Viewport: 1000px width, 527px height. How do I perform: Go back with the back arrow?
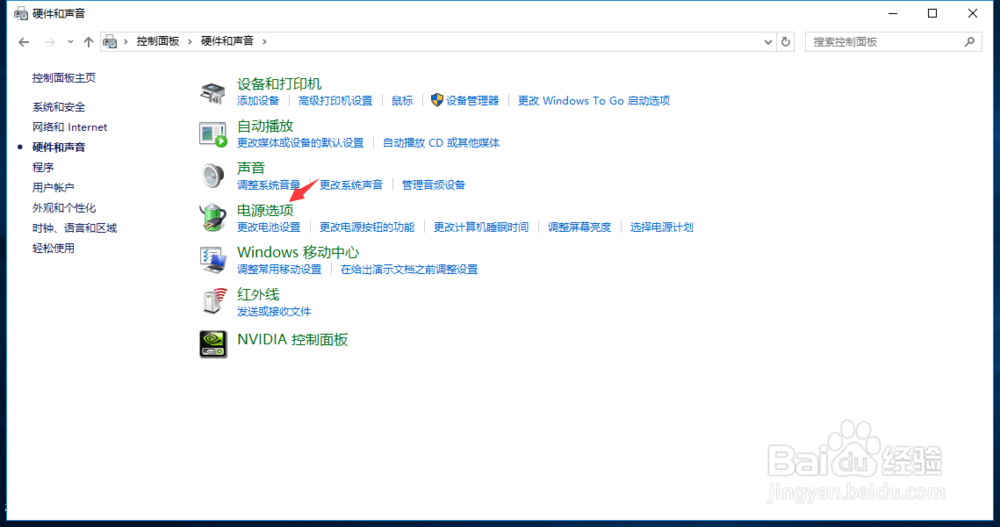pos(24,42)
